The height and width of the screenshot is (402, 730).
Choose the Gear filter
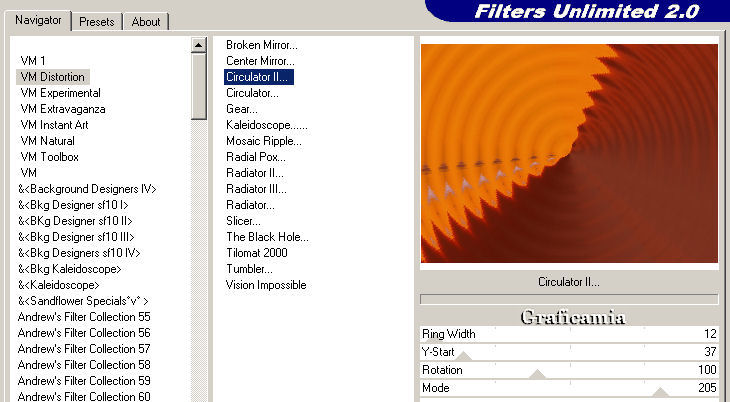(x=241, y=109)
